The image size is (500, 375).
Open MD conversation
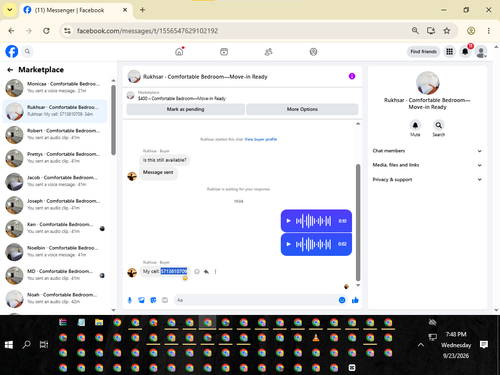coord(55,275)
